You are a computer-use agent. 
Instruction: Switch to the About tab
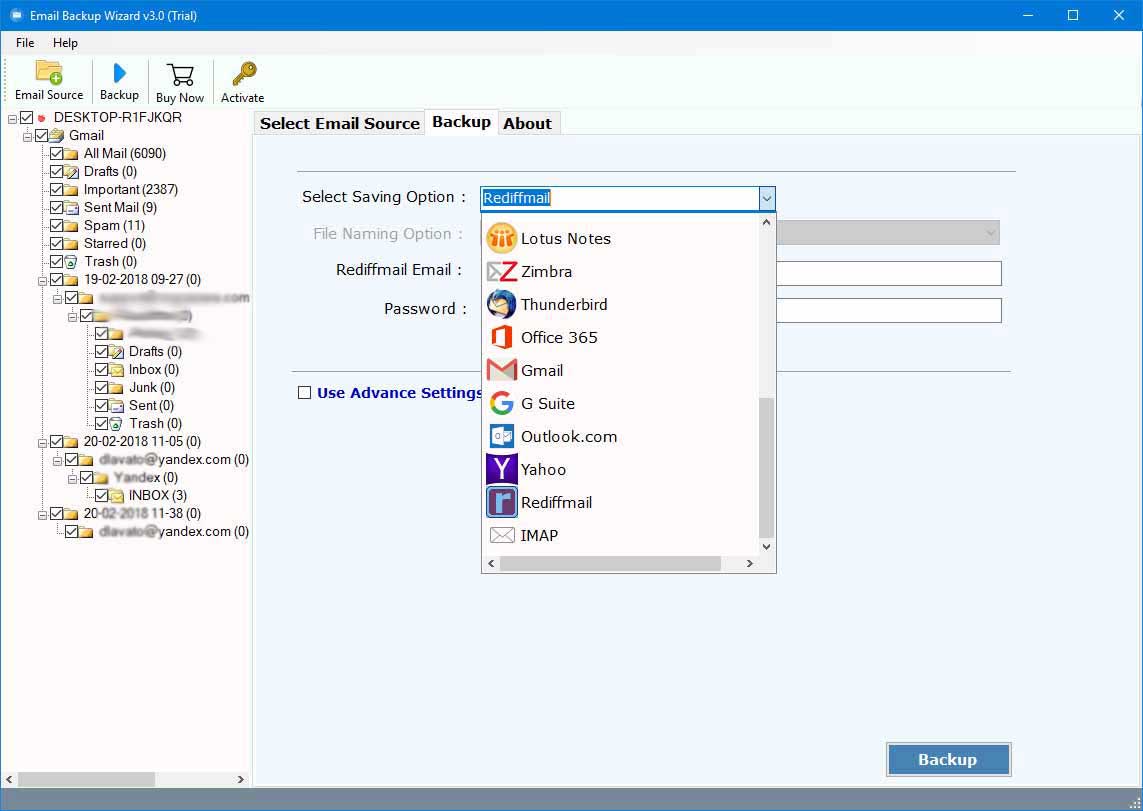click(x=528, y=123)
